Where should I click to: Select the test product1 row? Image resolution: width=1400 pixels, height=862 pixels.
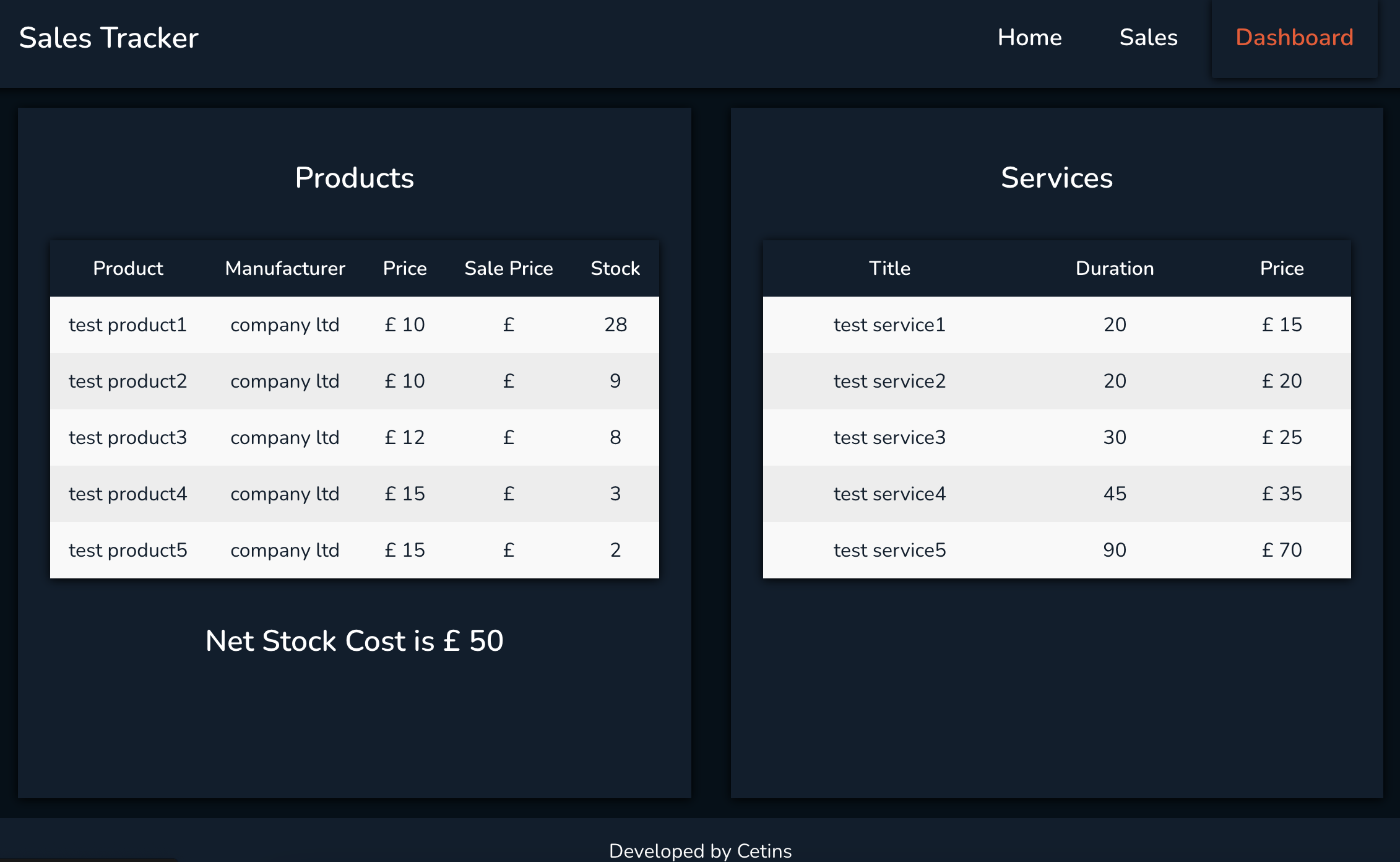pos(354,324)
